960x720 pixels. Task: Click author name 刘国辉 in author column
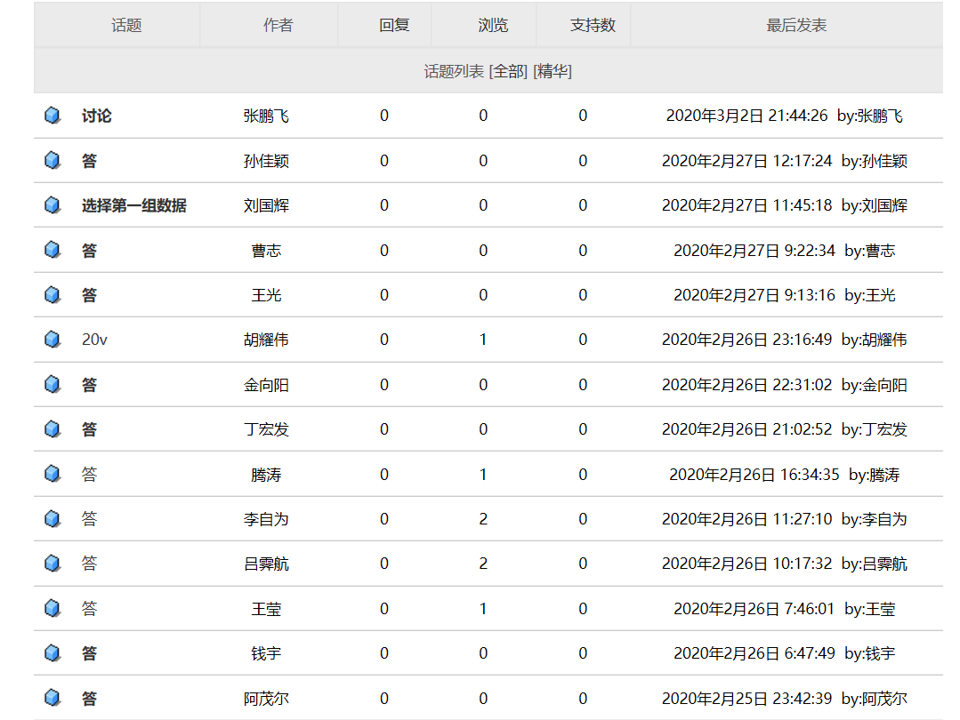click(266, 206)
